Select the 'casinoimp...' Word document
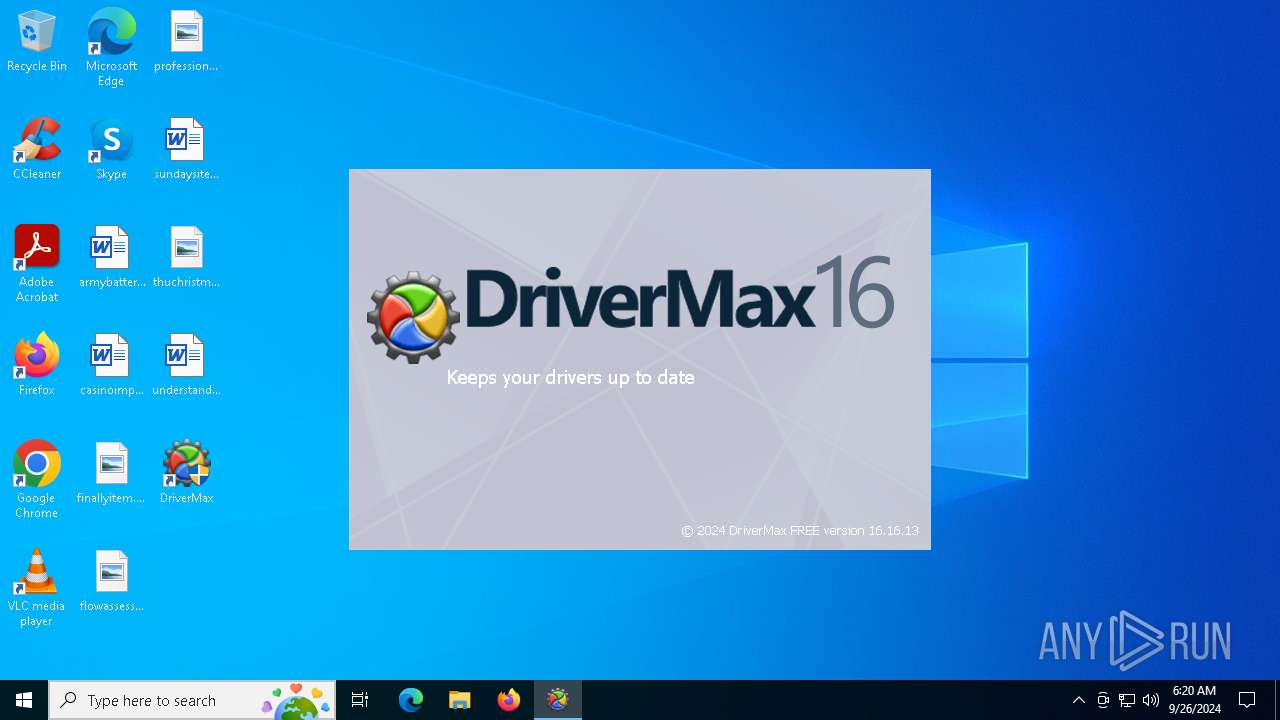This screenshot has width=1280, height=720. (111, 366)
